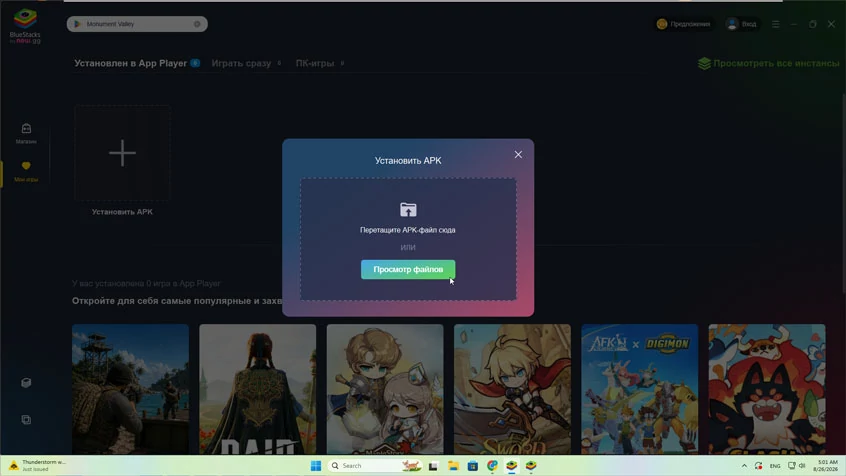Open the RAID game thumbnail
The height and width of the screenshot is (476, 846).
click(257, 389)
